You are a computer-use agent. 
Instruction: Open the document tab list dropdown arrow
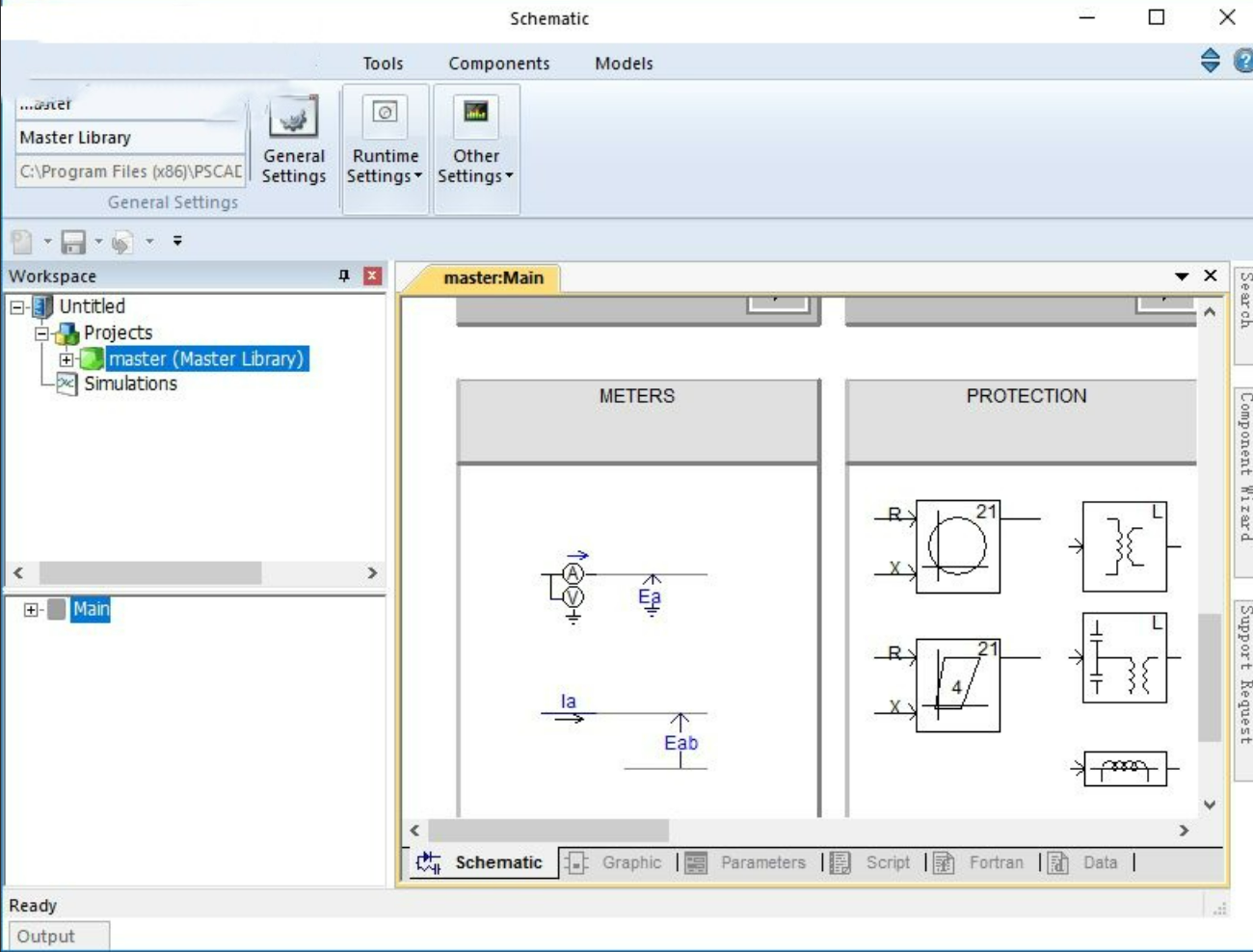tap(1182, 277)
